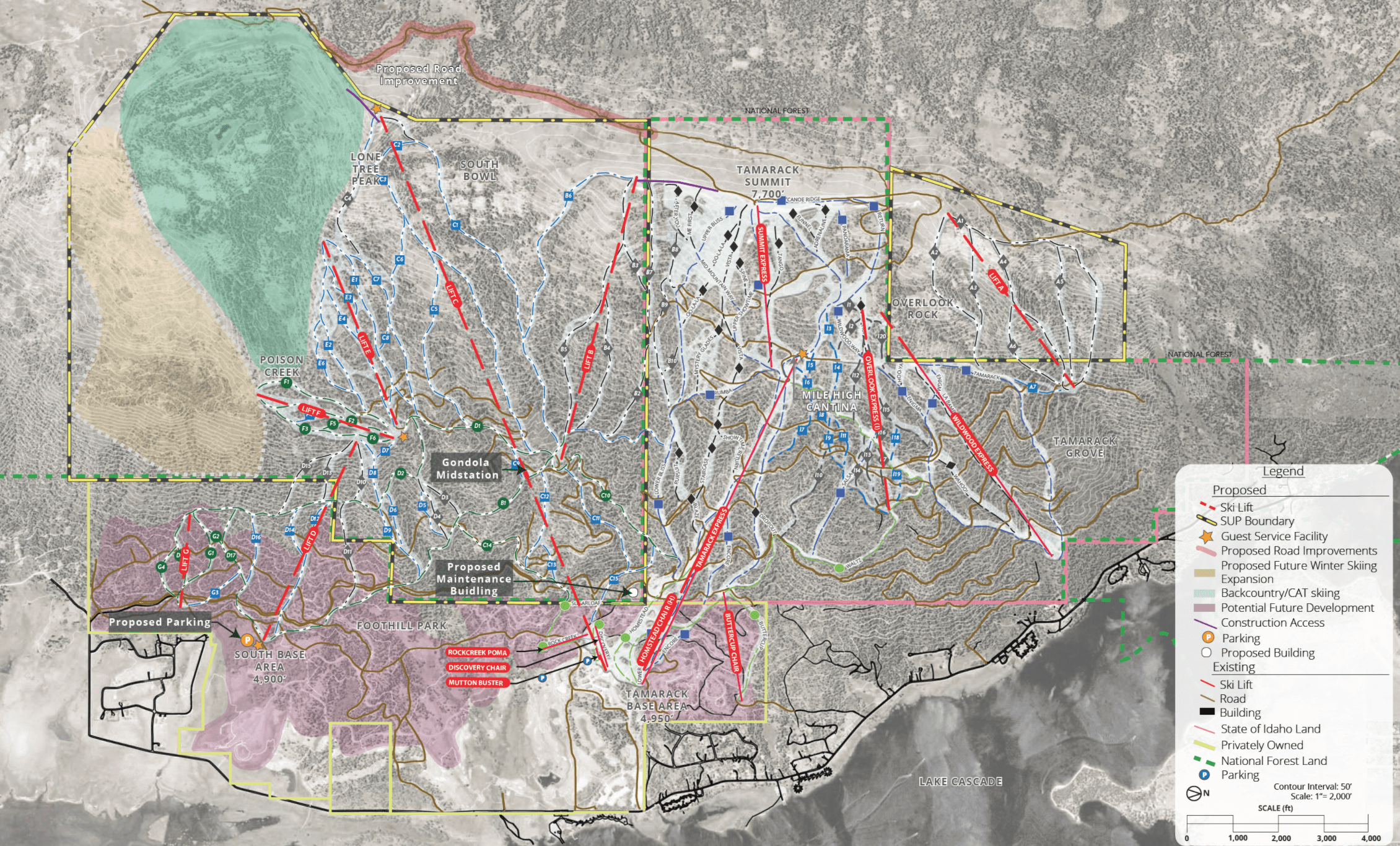
Task: Click the Backcountry/CAT skiing color swatch in the legend
Action: coord(1204,593)
